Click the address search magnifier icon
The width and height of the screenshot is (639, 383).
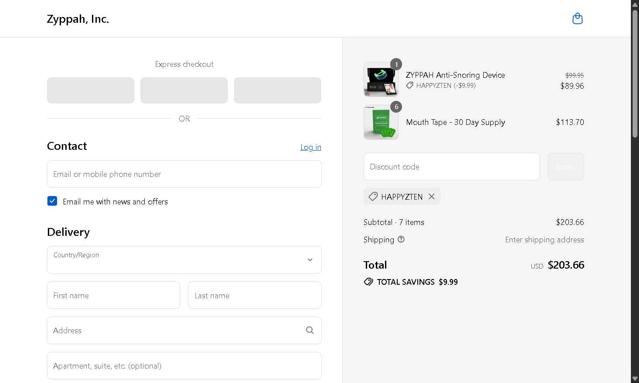point(310,330)
